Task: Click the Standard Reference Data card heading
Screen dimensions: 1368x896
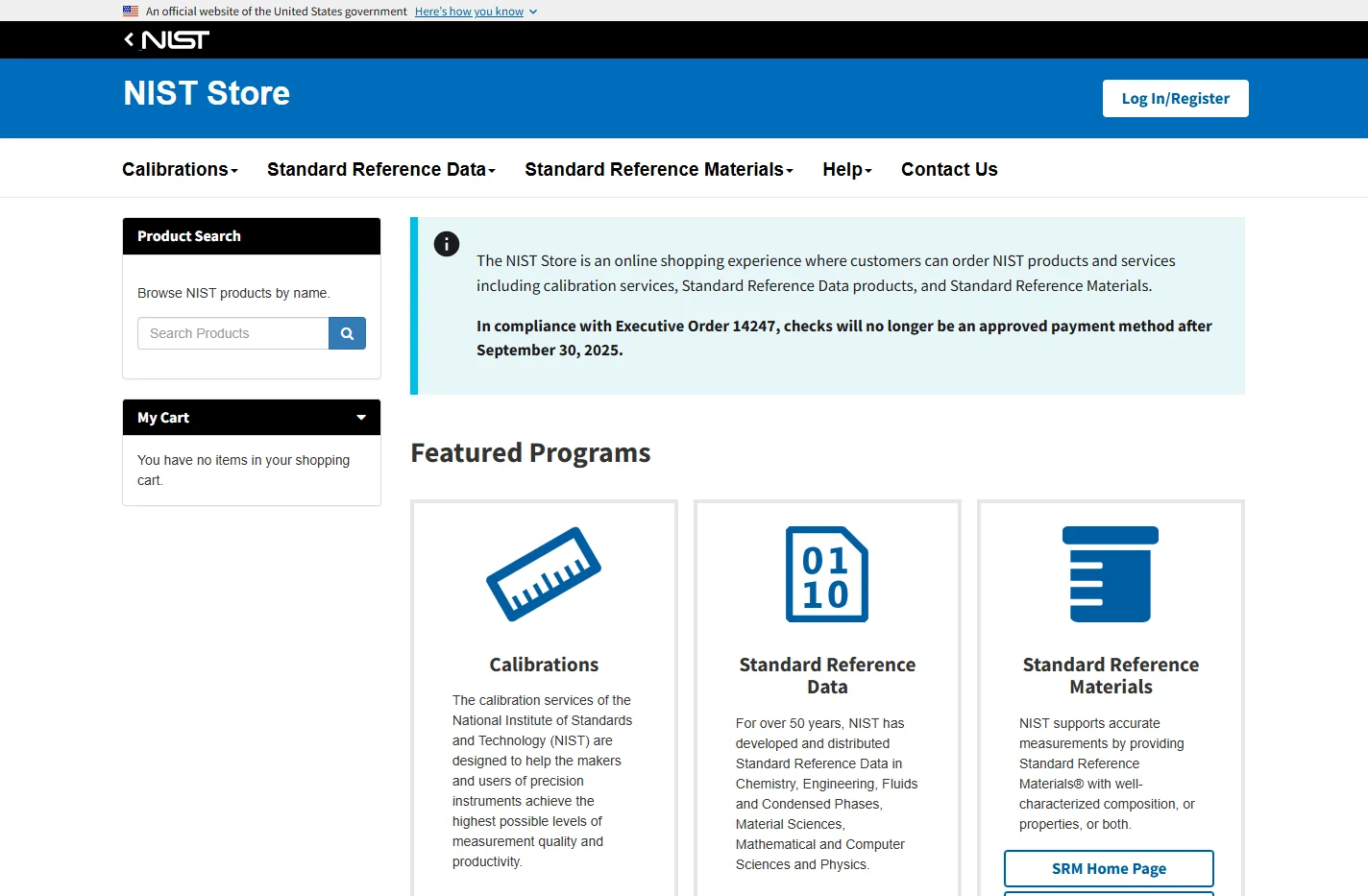Action: coord(827,675)
